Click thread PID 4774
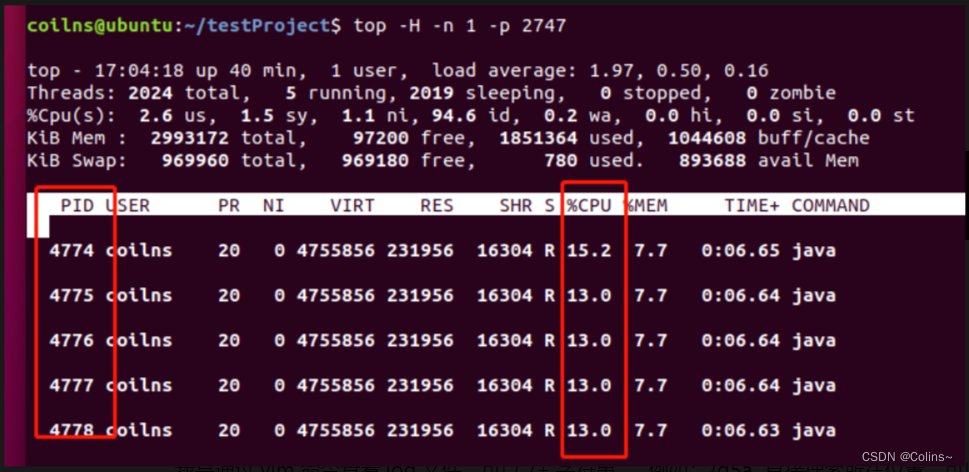Viewport: 969px width, 472px height. [71, 250]
